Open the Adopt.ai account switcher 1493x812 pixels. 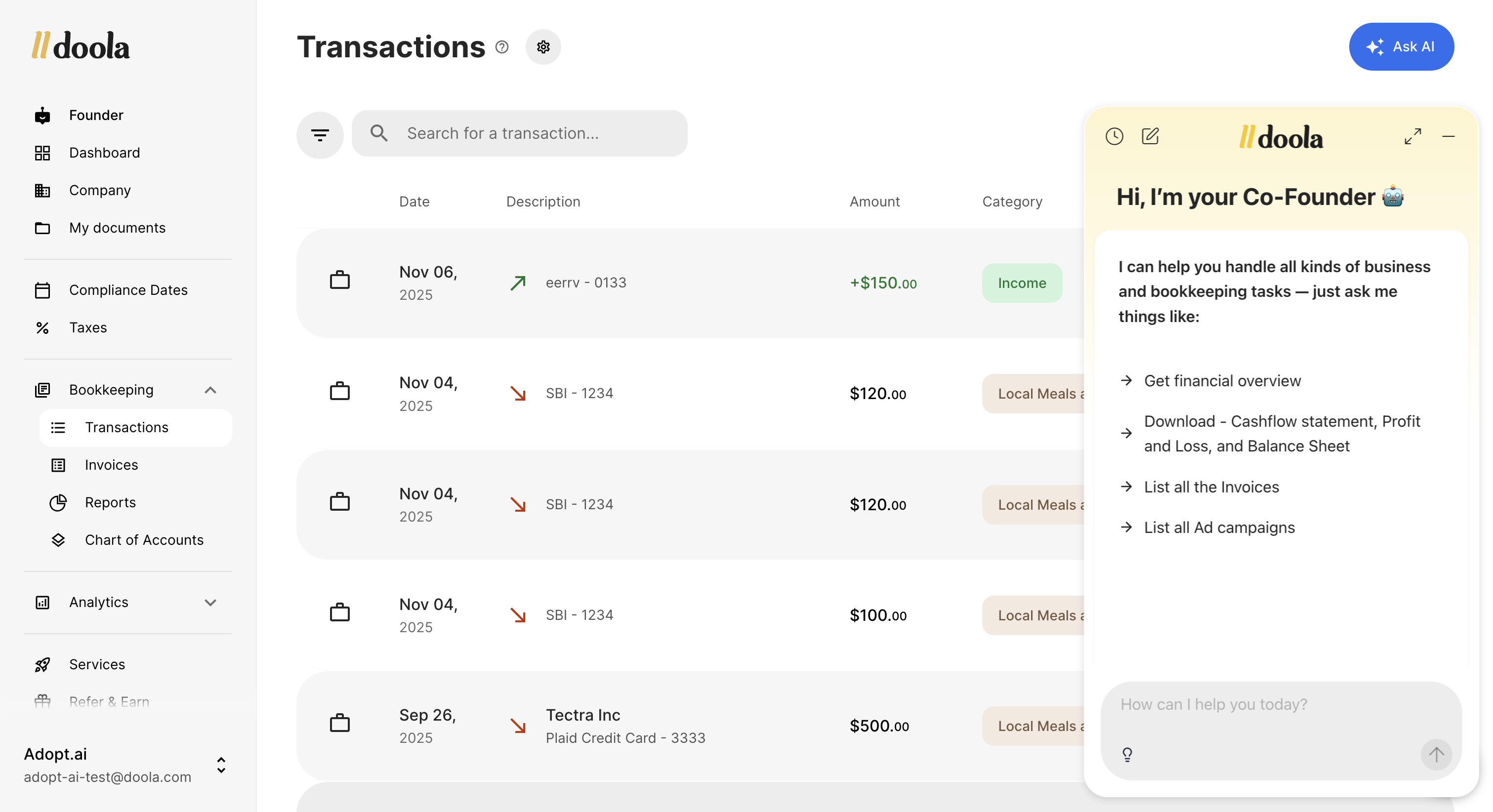[x=221, y=765]
